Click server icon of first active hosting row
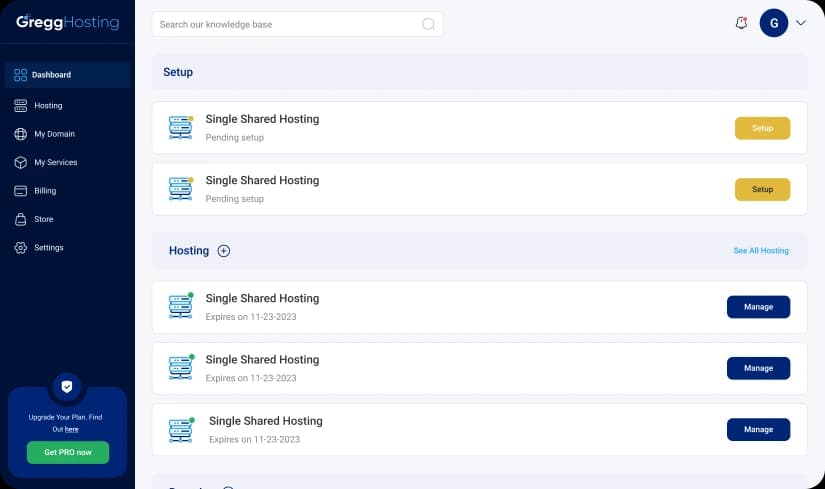Viewport: 825px width, 489px height. click(181, 306)
